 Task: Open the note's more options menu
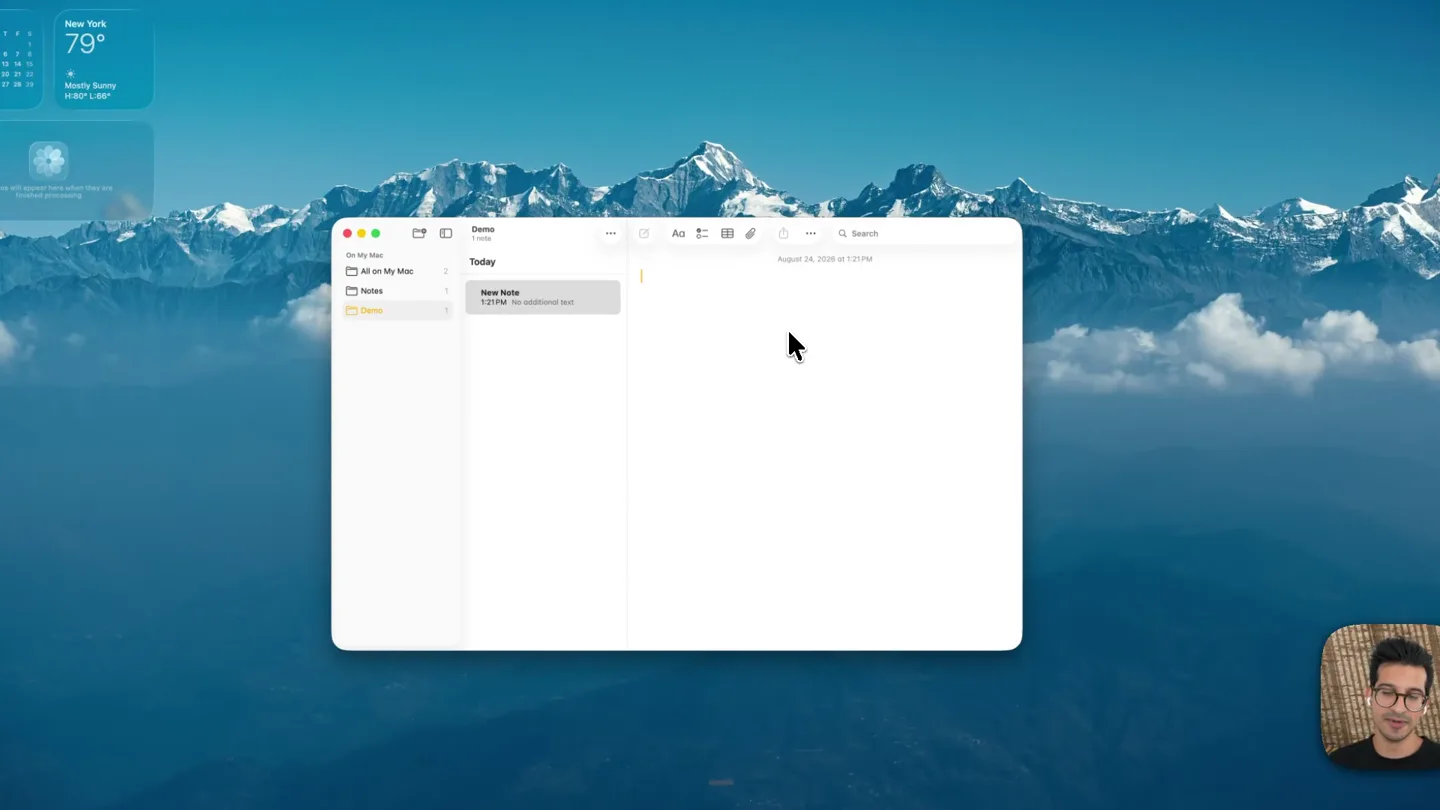point(811,233)
